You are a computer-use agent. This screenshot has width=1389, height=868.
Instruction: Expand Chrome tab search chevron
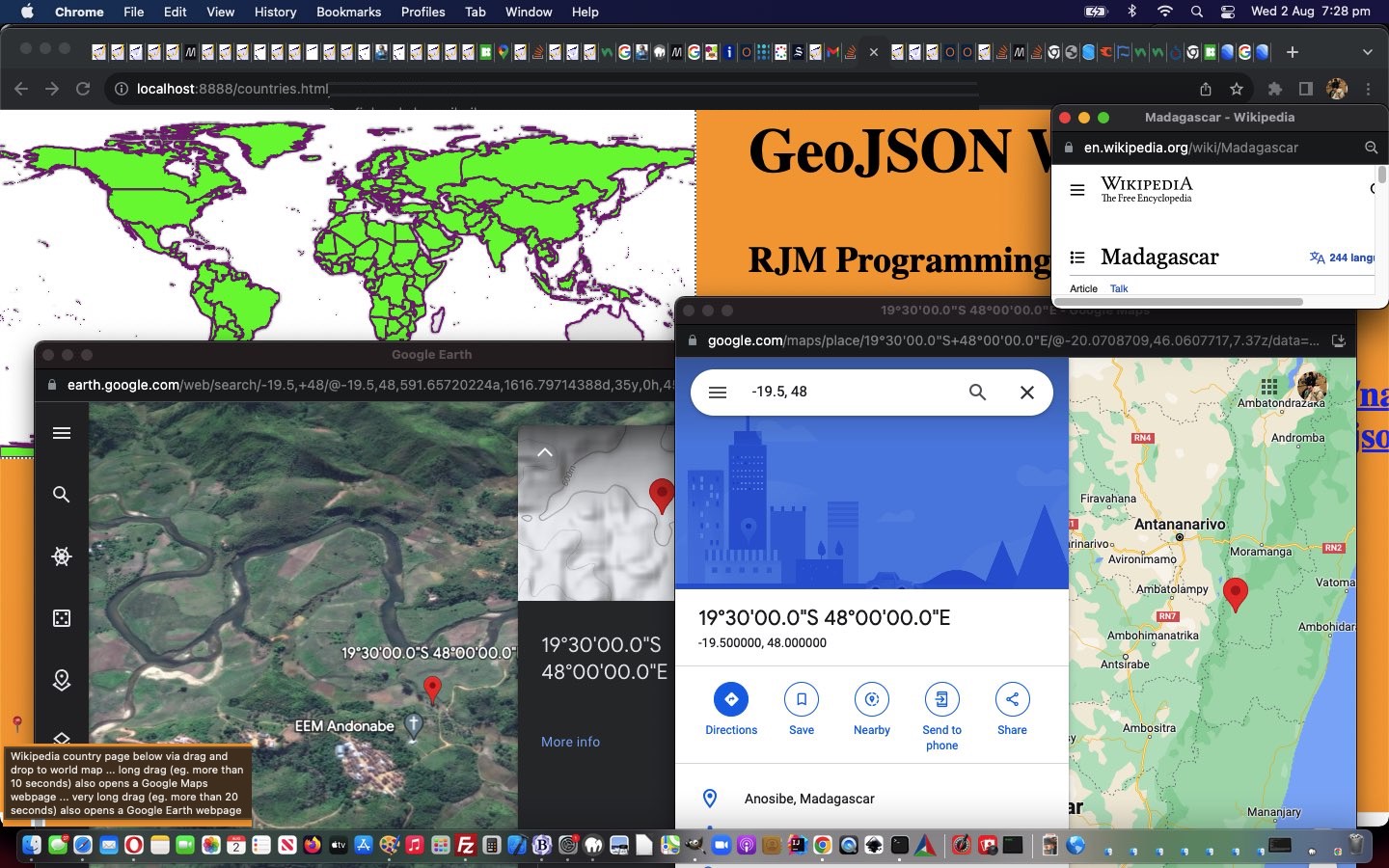pos(1368,52)
